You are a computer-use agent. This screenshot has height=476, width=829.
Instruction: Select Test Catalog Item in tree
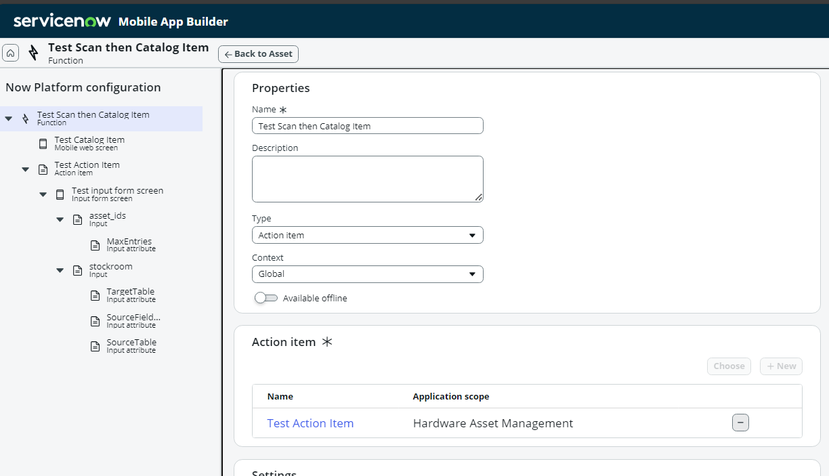(x=89, y=143)
